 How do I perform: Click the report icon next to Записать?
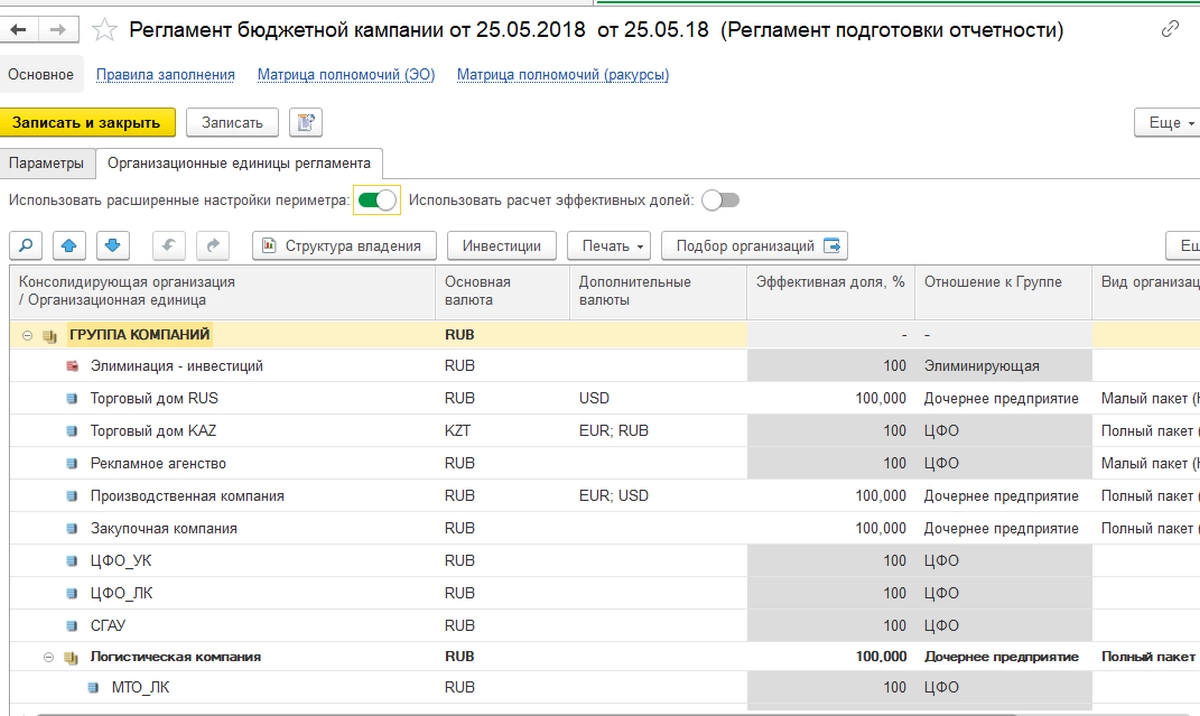(x=305, y=123)
